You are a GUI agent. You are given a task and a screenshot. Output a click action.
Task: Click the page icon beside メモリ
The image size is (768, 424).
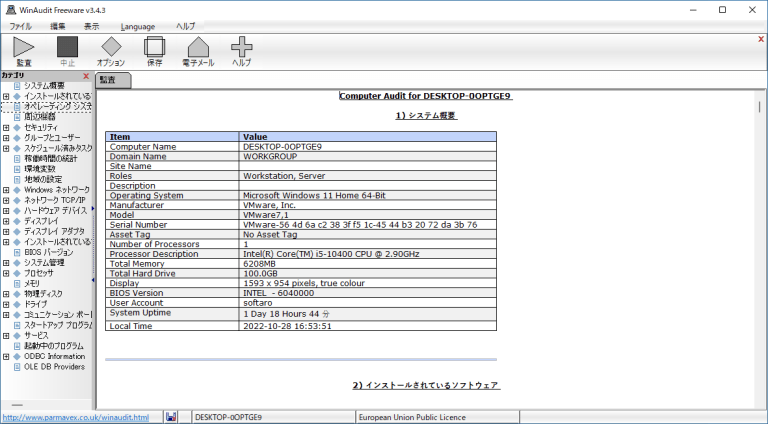tap(17, 283)
